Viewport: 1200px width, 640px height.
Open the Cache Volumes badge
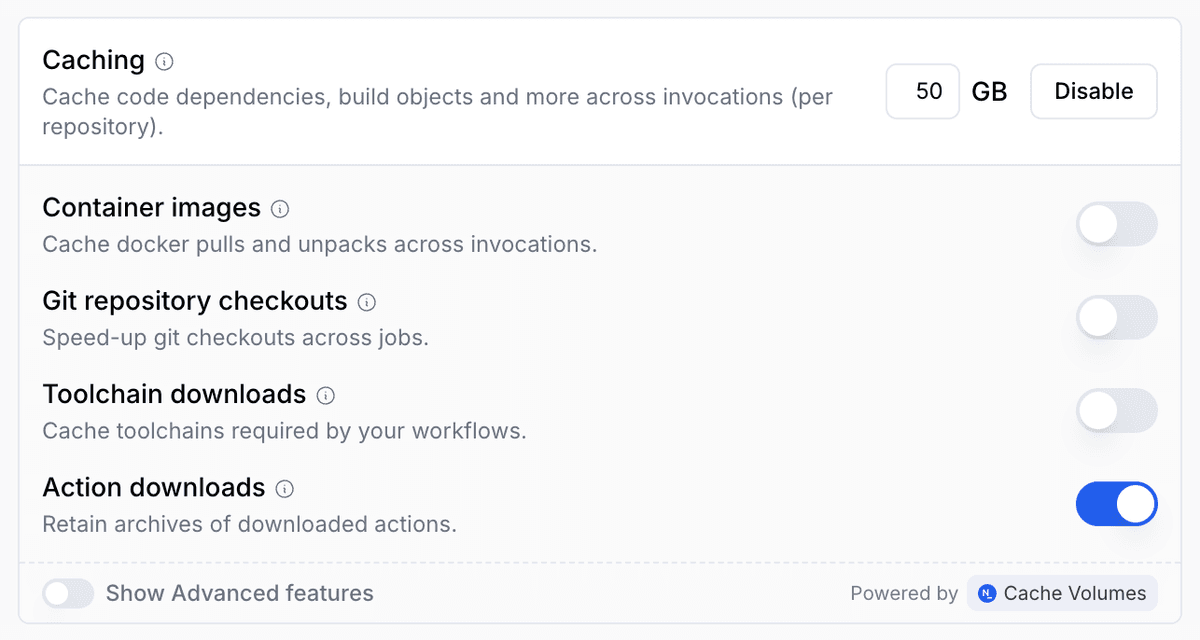1062,593
